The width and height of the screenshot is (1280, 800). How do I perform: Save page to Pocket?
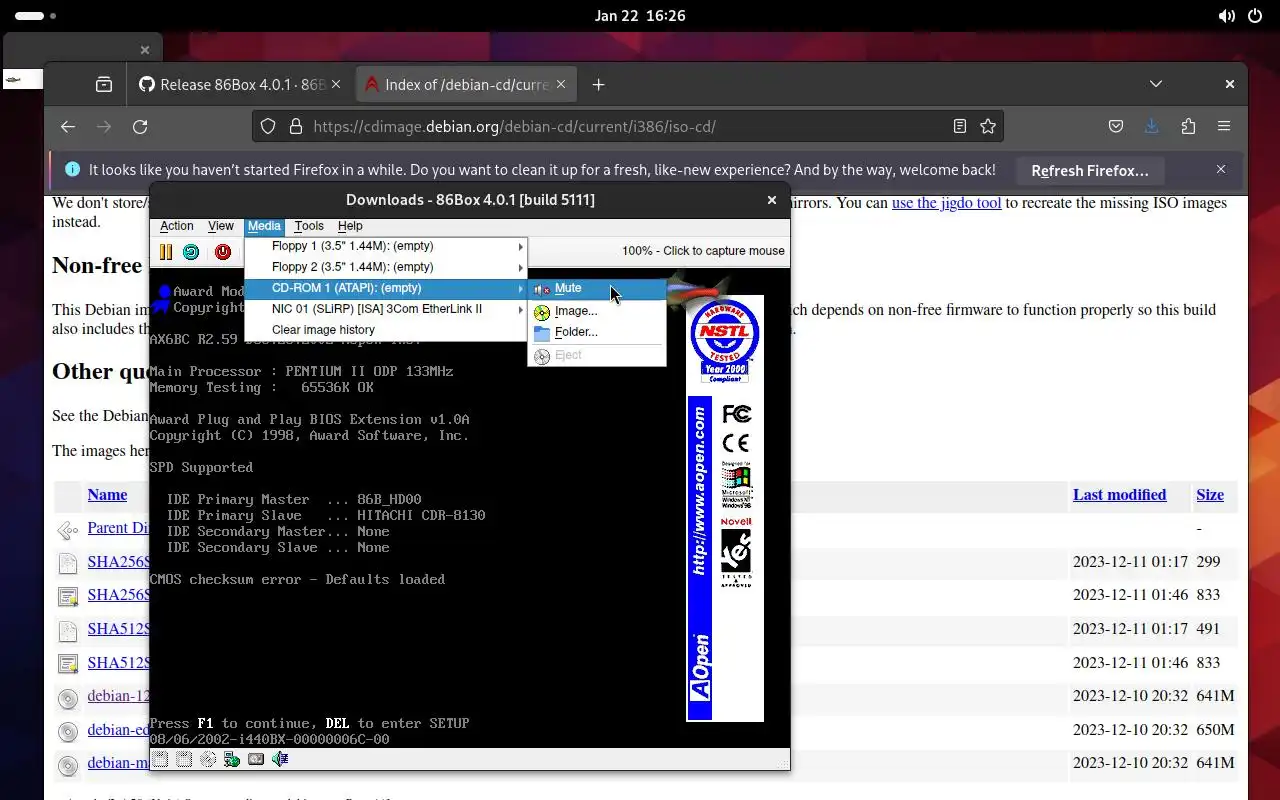(x=1116, y=126)
